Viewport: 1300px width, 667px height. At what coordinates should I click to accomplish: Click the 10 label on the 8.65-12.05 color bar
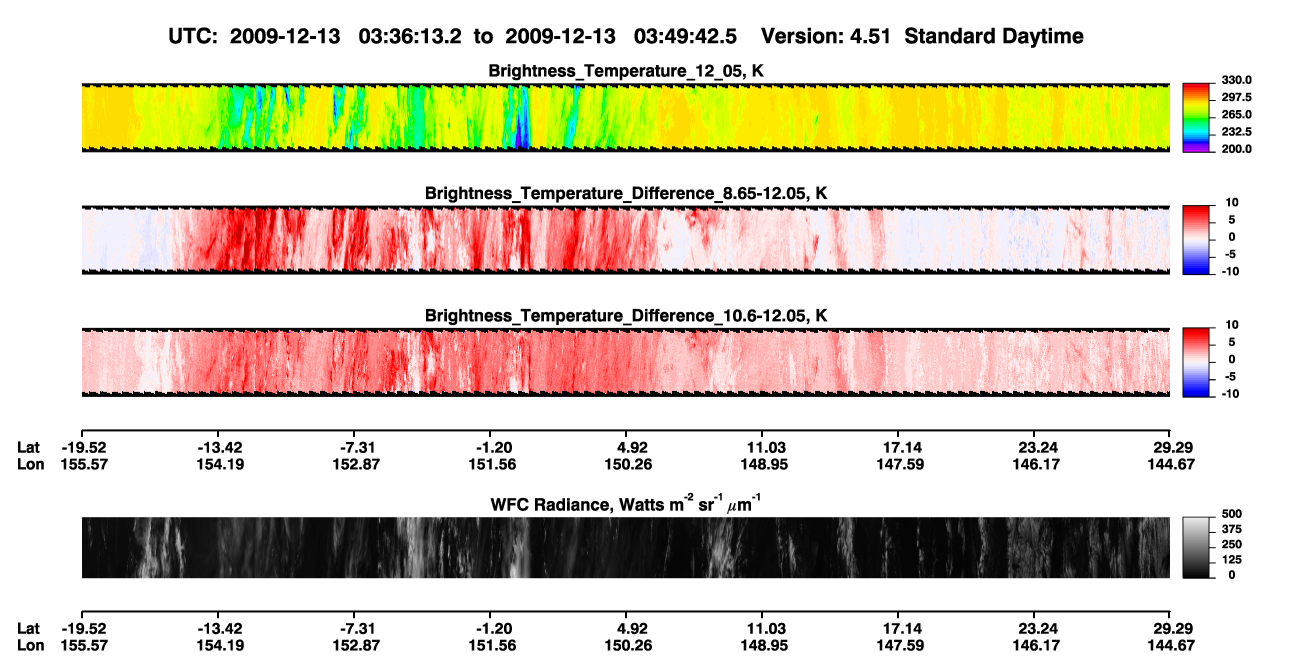(1232, 202)
